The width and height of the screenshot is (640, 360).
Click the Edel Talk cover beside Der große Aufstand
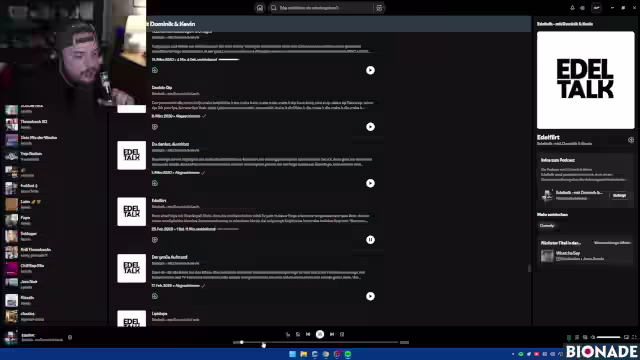(131, 268)
